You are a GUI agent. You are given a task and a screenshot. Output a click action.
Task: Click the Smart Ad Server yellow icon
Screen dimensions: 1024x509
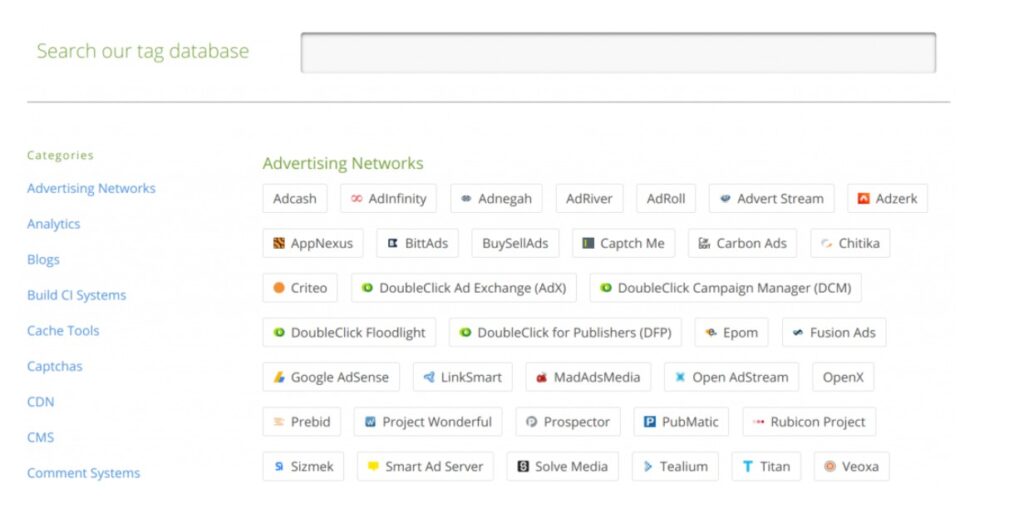[x=374, y=467]
